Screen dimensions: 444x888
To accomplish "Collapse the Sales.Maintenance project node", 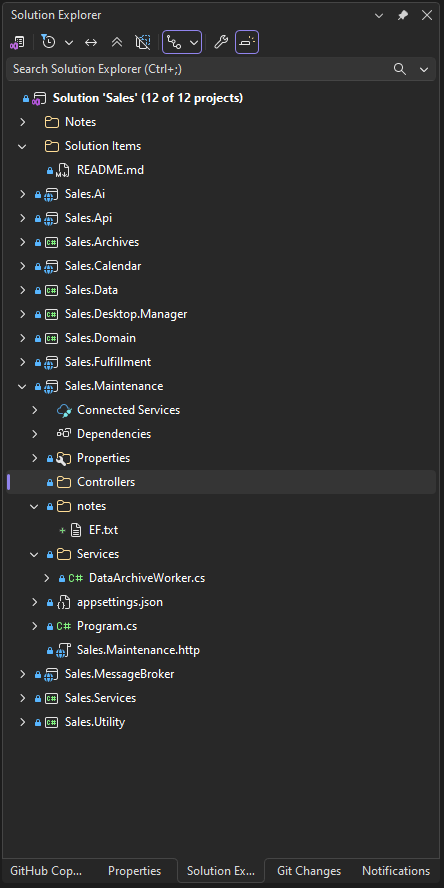I will click(22, 386).
